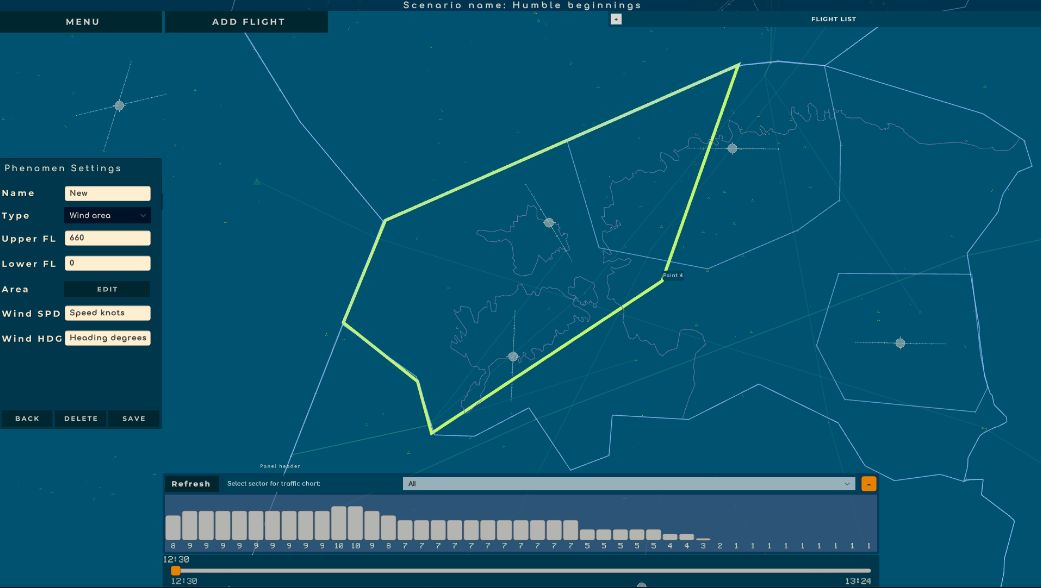The width and height of the screenshot is (1041, 588).
Task: Click the navaid fix below the polygon center
Action: (x=514, y=355)
